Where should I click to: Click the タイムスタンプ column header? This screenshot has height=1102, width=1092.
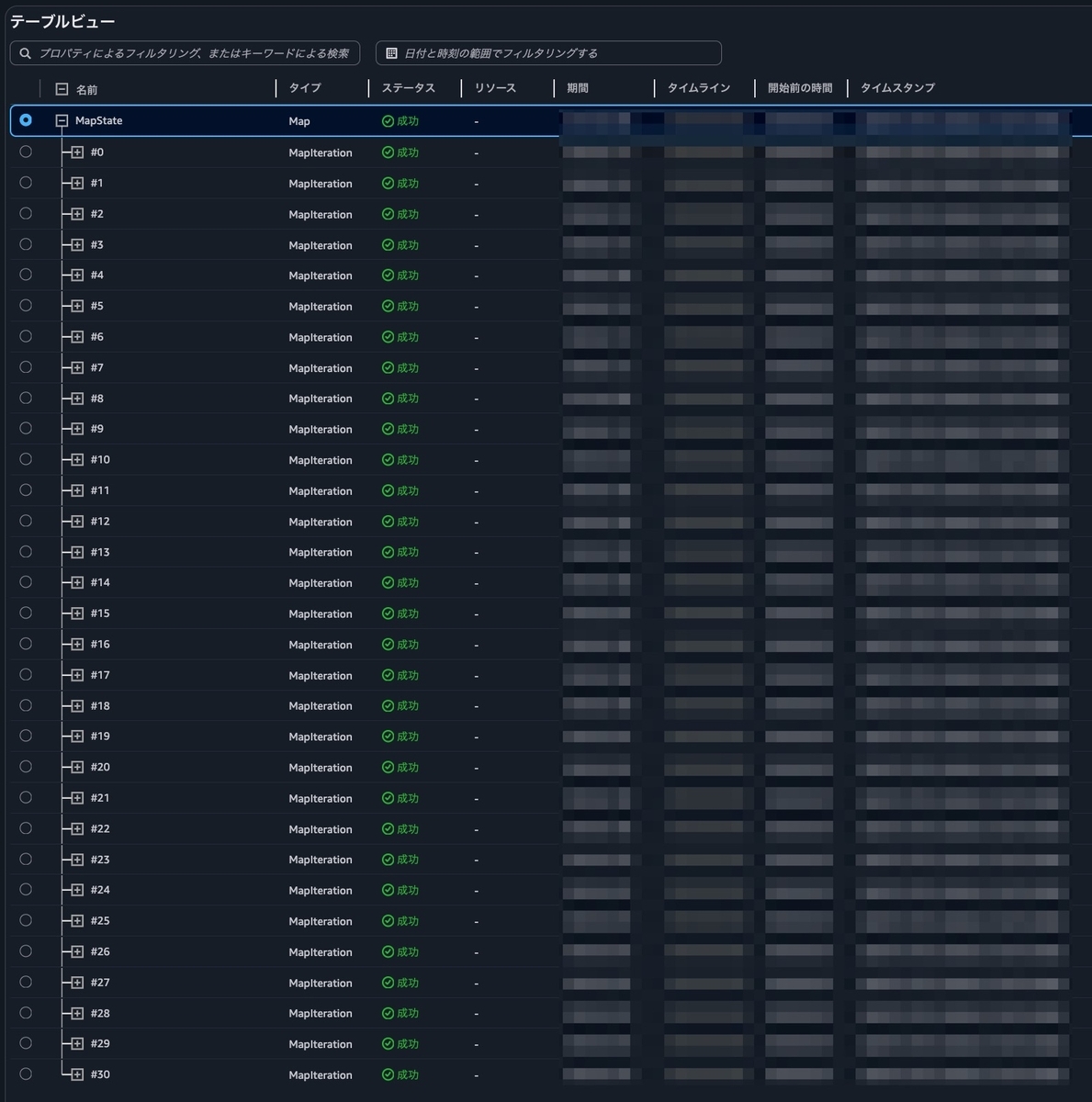click(x=897, y=88)
